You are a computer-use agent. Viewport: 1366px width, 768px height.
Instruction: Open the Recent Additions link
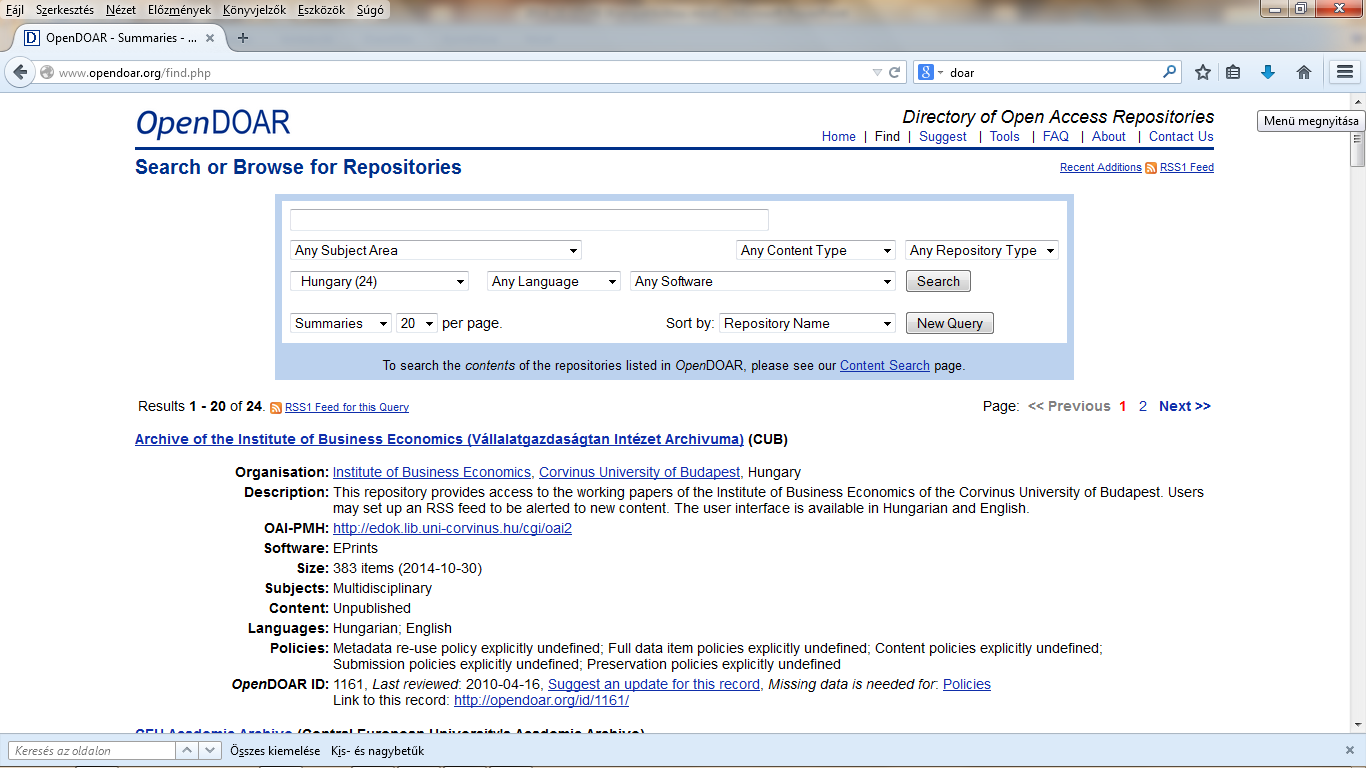pyautogui.click(x=1100, y=168)
